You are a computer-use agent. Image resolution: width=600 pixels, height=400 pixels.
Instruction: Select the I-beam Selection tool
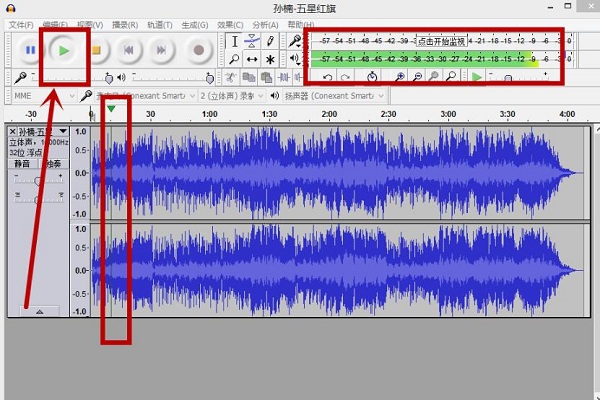pyautogui.click(x=234, y=41)
